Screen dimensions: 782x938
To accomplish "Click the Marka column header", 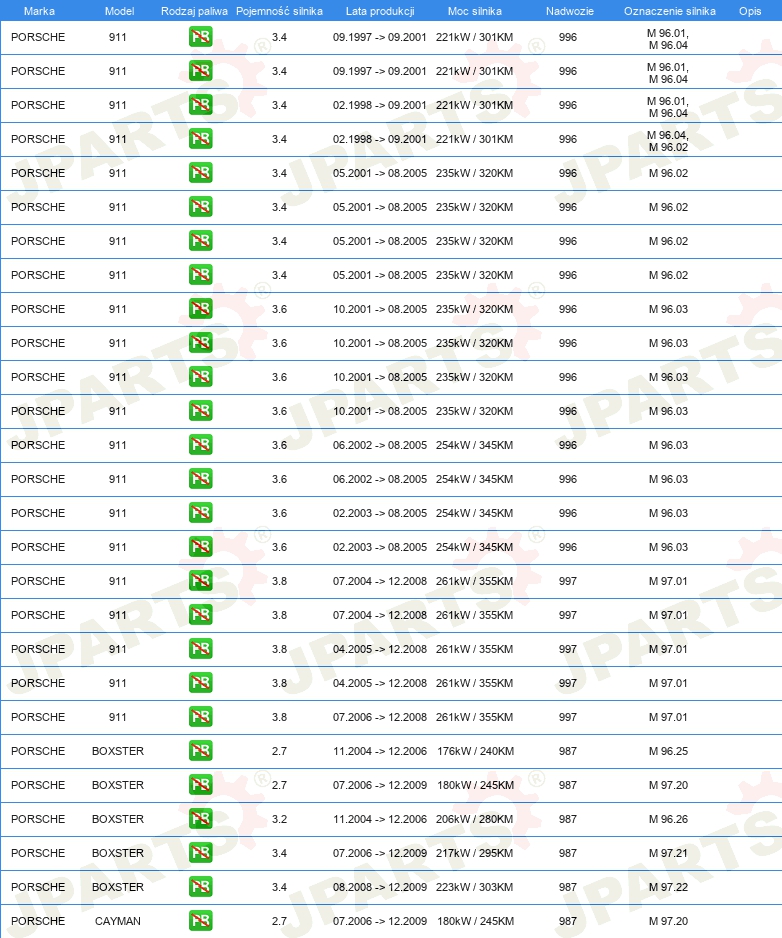I will (x=39, y=11).
